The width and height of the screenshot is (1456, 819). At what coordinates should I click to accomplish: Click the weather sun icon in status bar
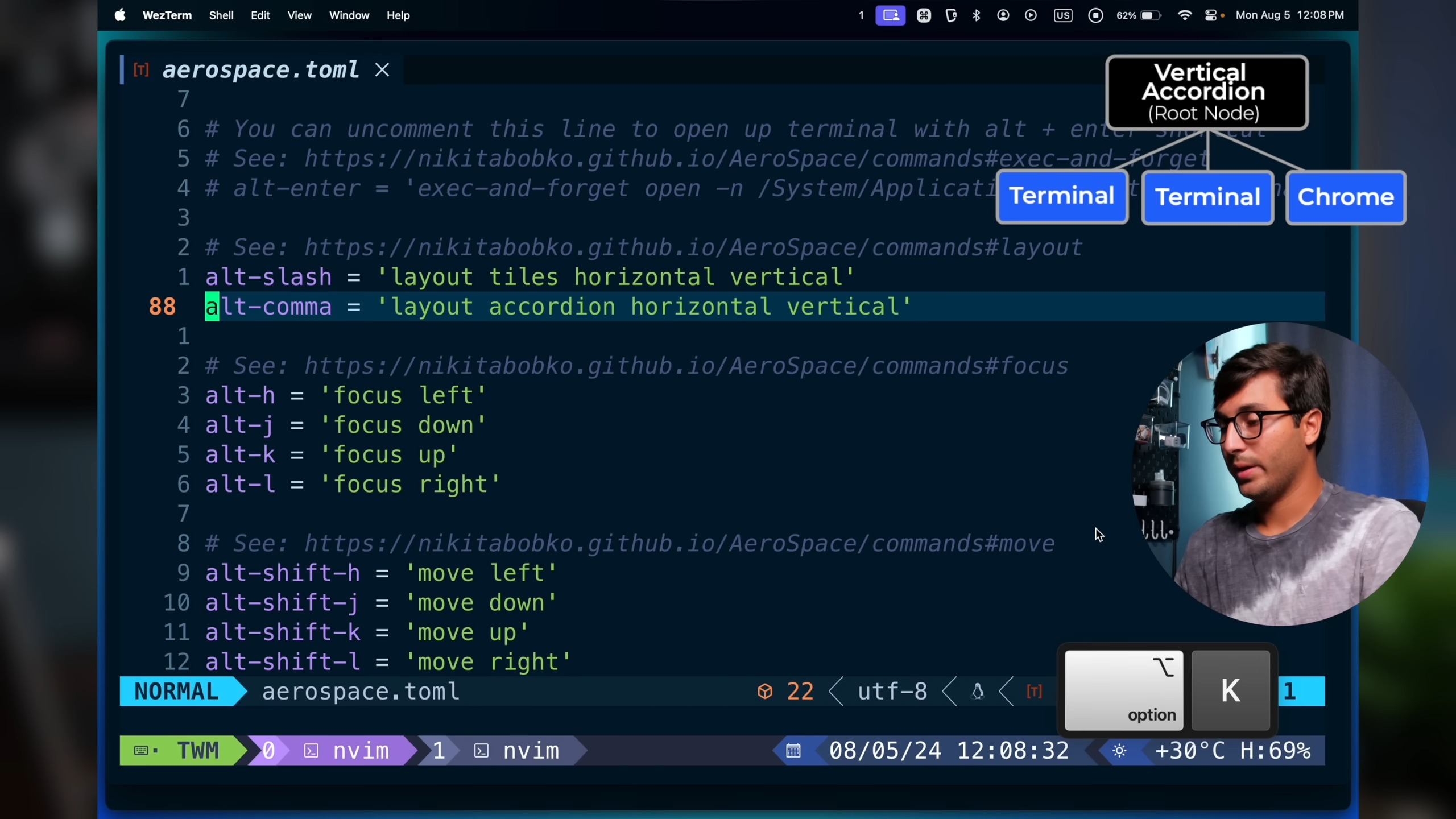point(1119,751)
